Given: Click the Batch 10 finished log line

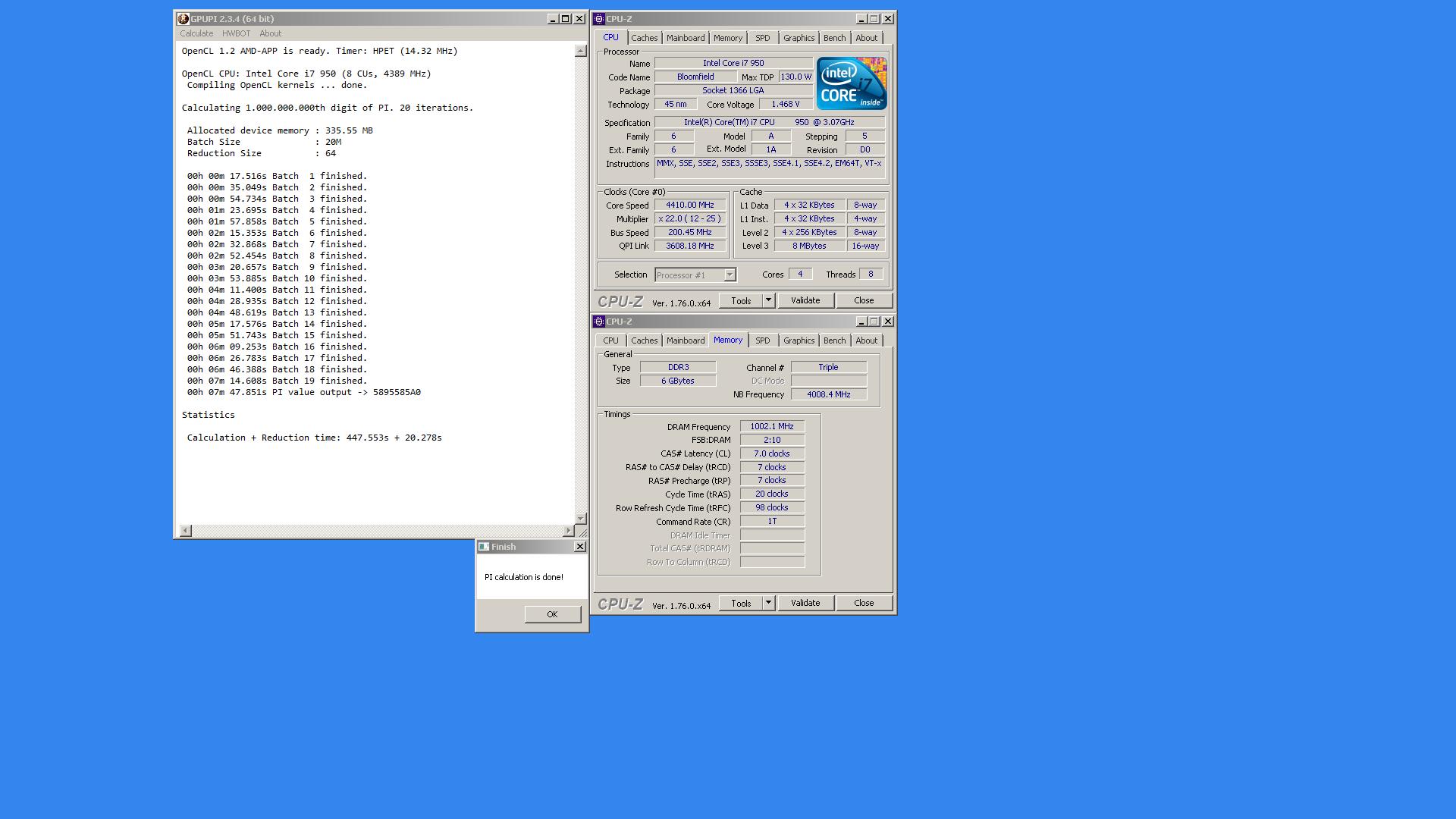Looking at the screenshot, I should pos(277,278).
